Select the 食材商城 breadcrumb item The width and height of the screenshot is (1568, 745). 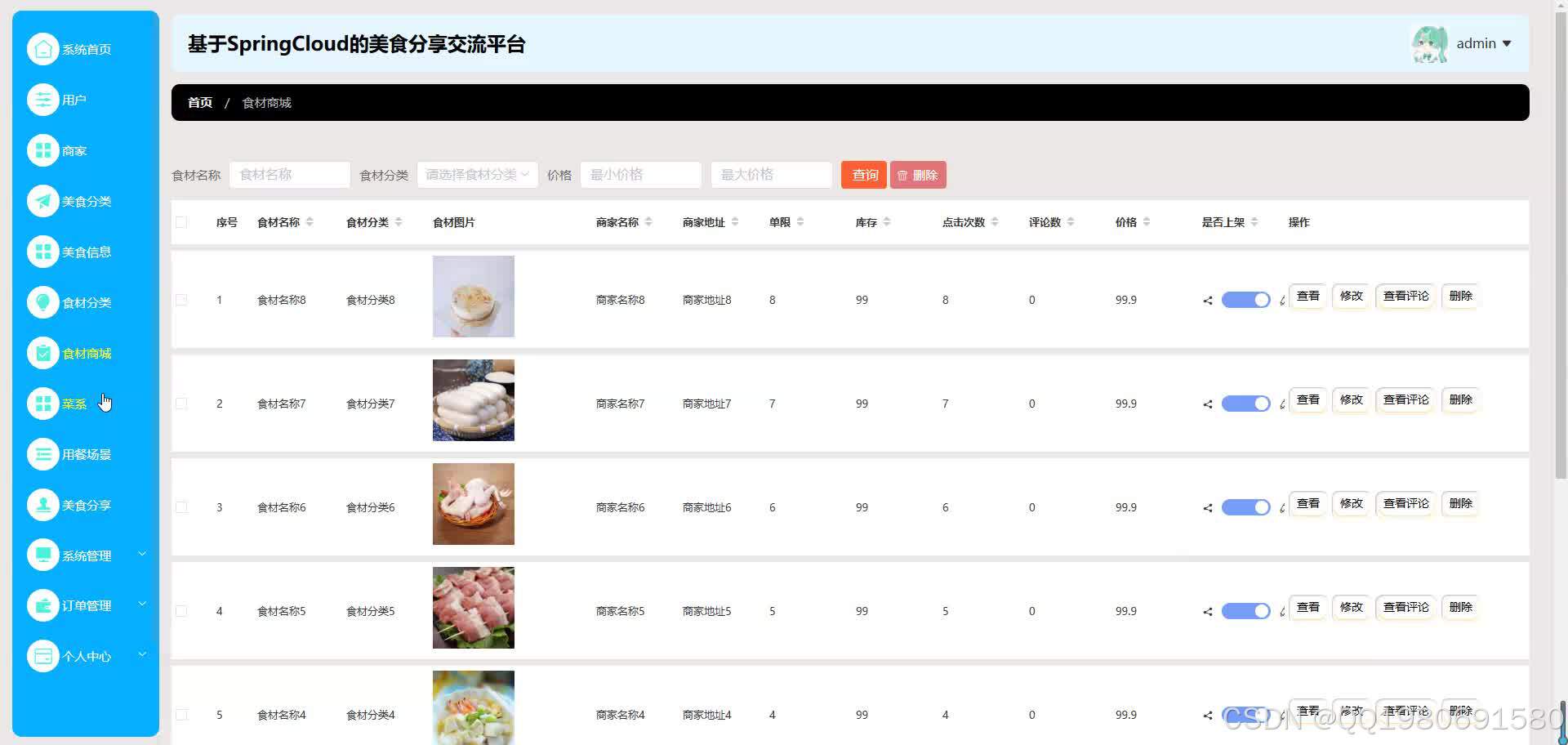point(266,102)
